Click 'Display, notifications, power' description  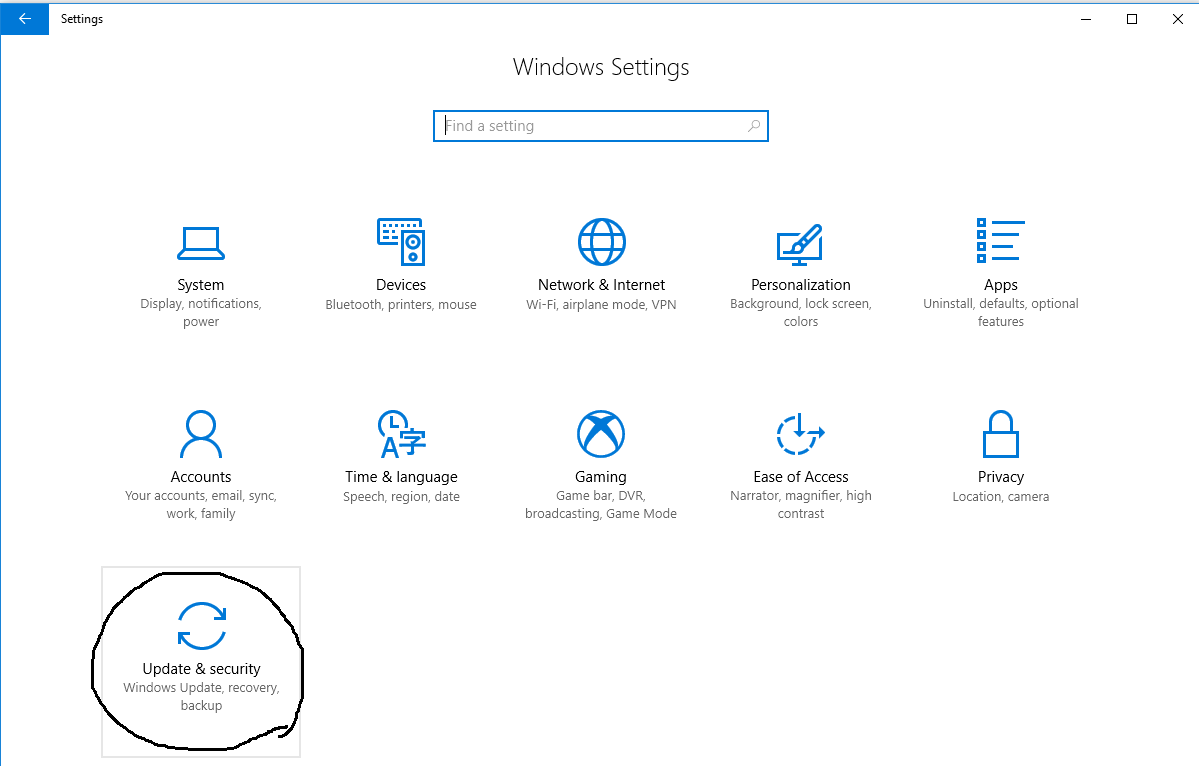[200, 313]
